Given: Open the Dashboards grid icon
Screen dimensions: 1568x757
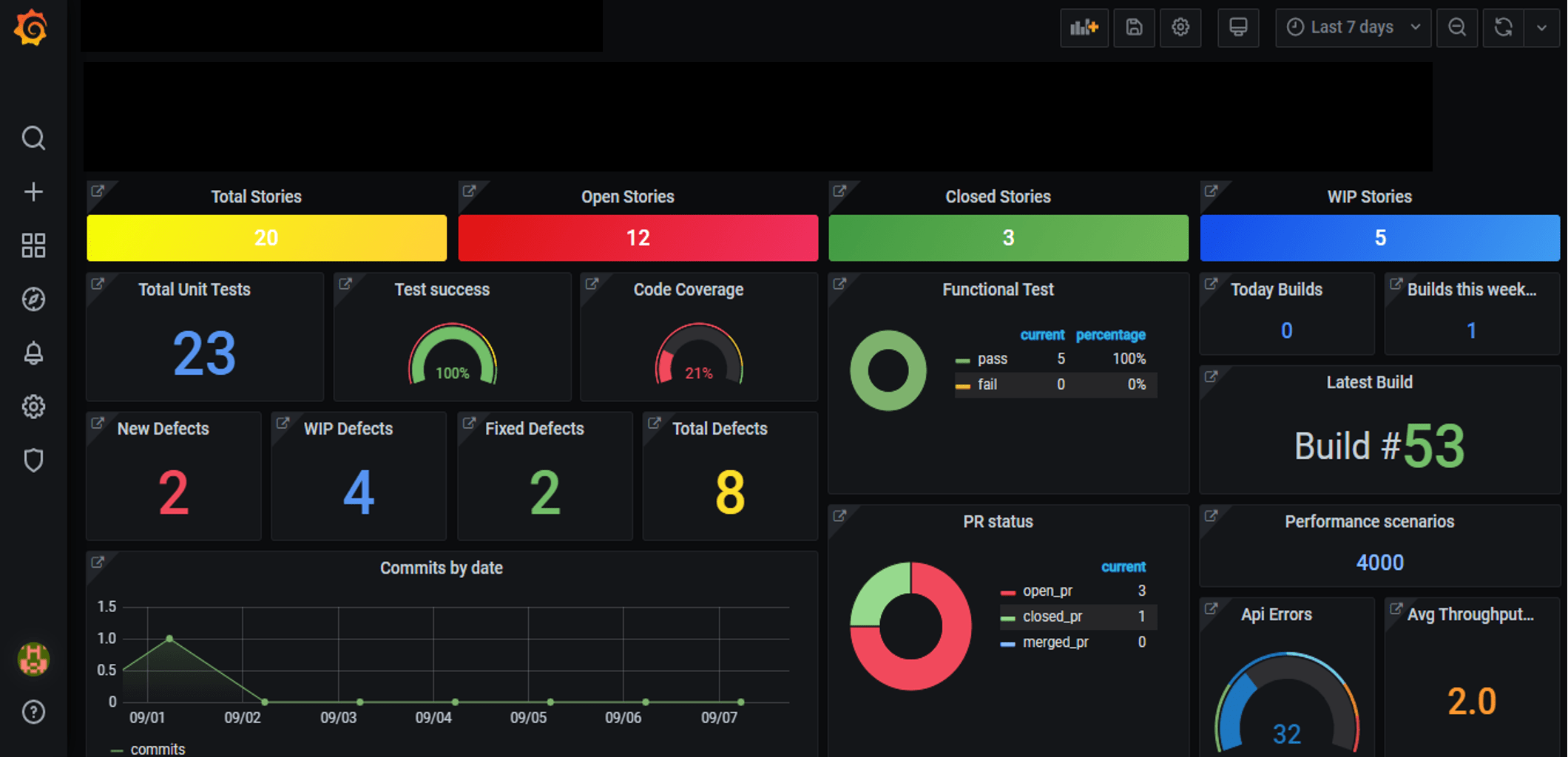Looking at the screenshot, I should click(33, 245).
